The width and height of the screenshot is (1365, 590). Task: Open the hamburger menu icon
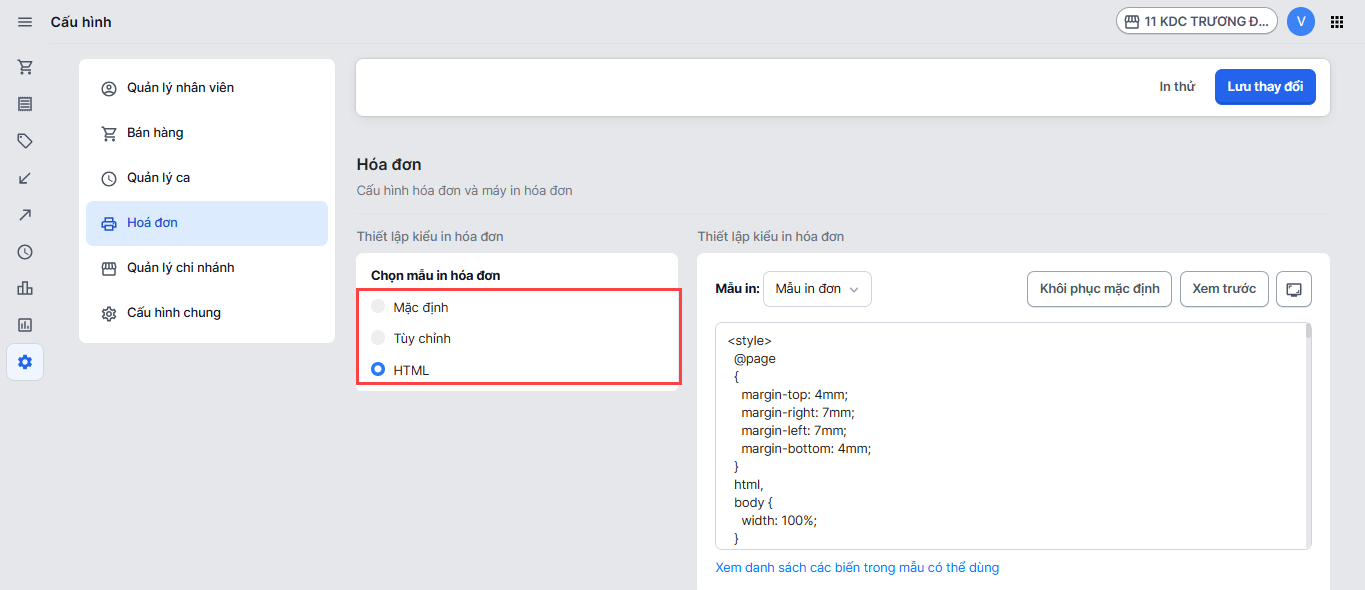pos(25,22)
